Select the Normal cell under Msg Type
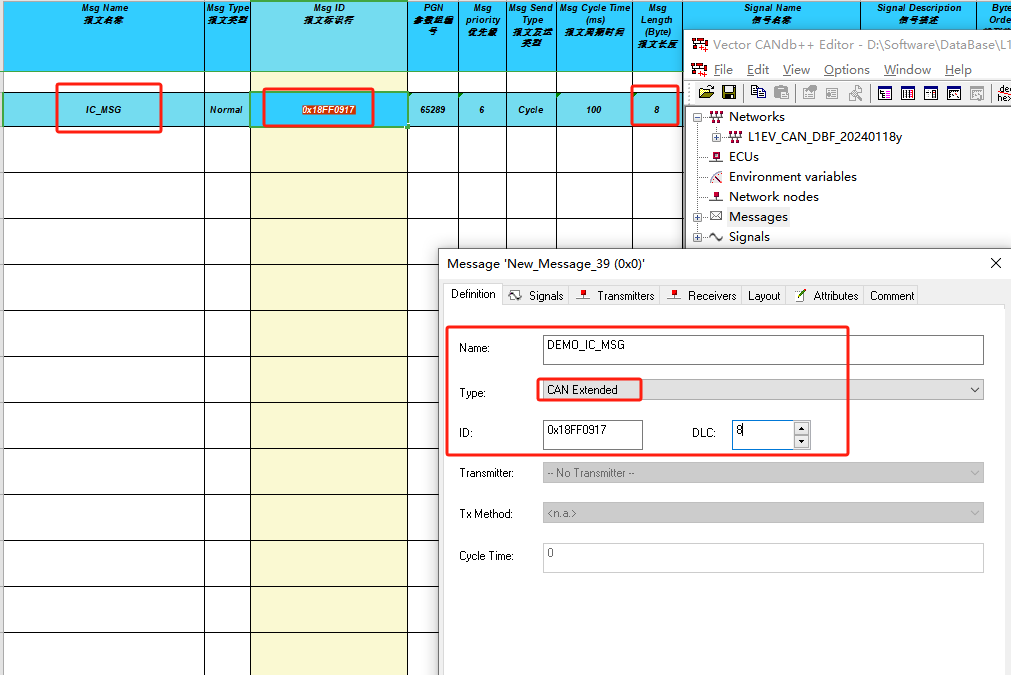Image resolution: width=1011 pixels, height=675 pixels. (x=227, y=110)
